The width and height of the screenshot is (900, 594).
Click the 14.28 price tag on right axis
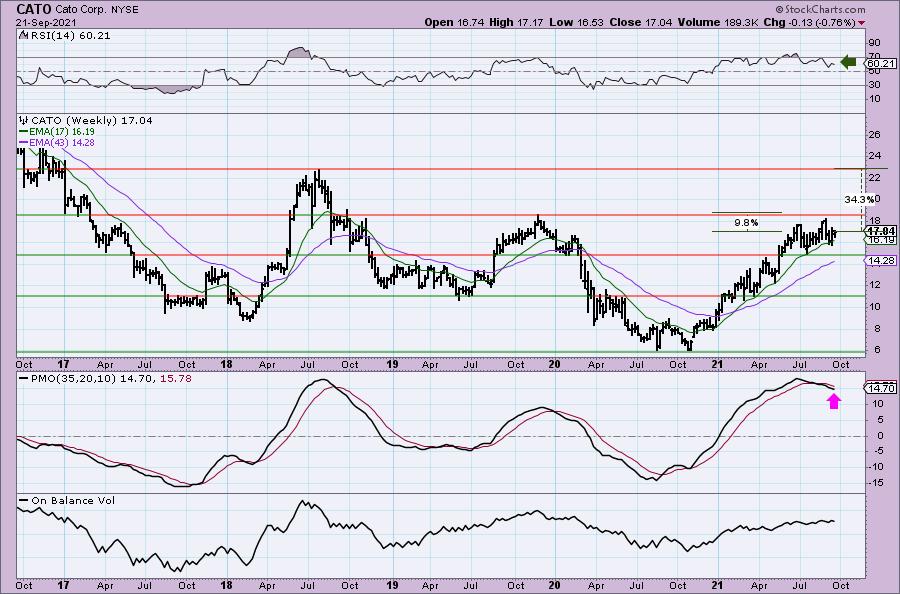[x=880, y=261]
